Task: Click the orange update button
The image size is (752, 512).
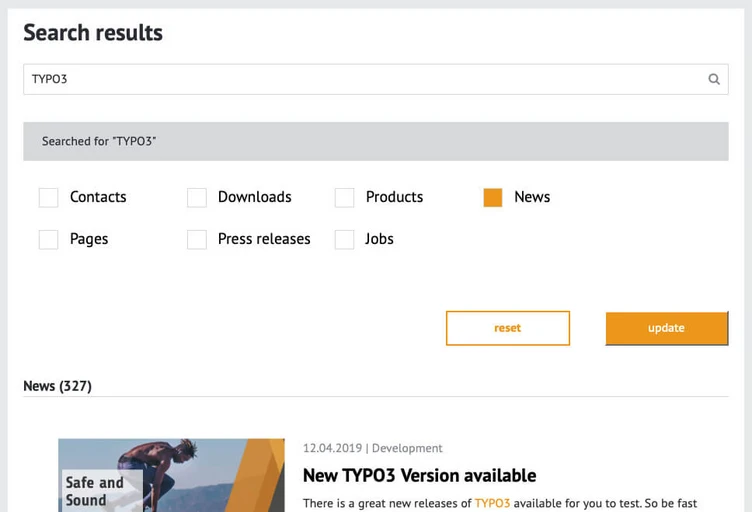Action: (667, 328)
